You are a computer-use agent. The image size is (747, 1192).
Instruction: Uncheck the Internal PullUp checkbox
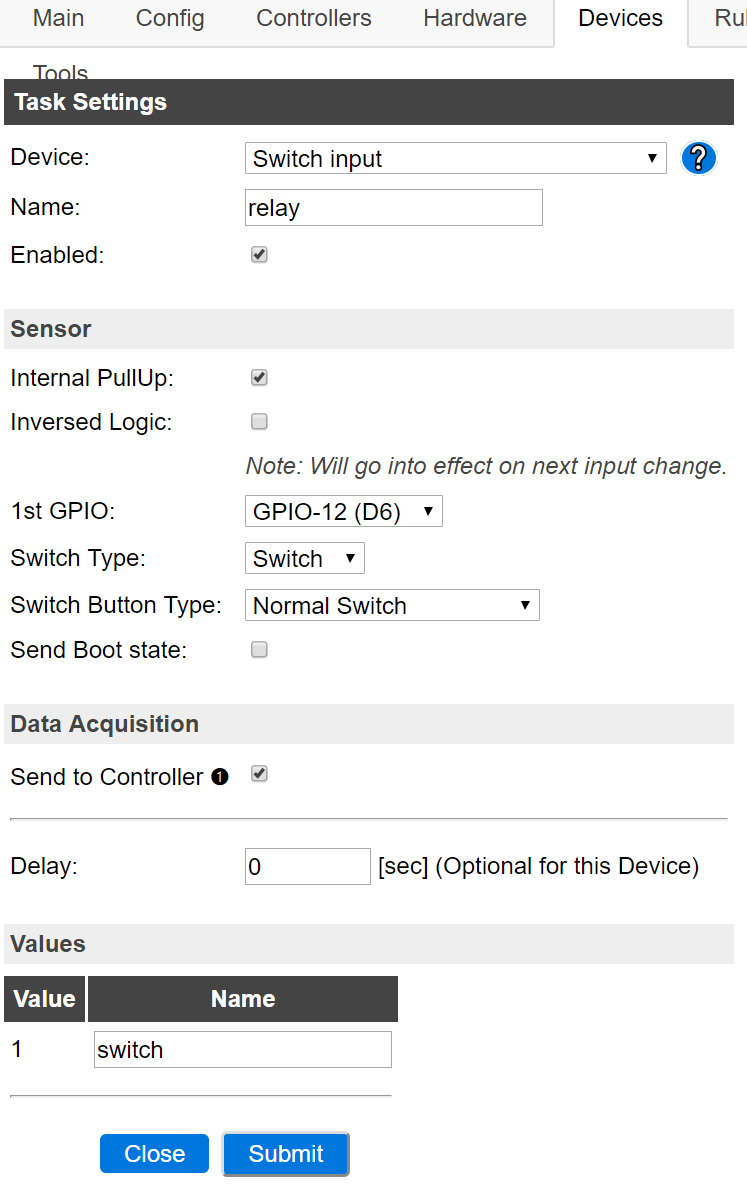pos(259,378)
